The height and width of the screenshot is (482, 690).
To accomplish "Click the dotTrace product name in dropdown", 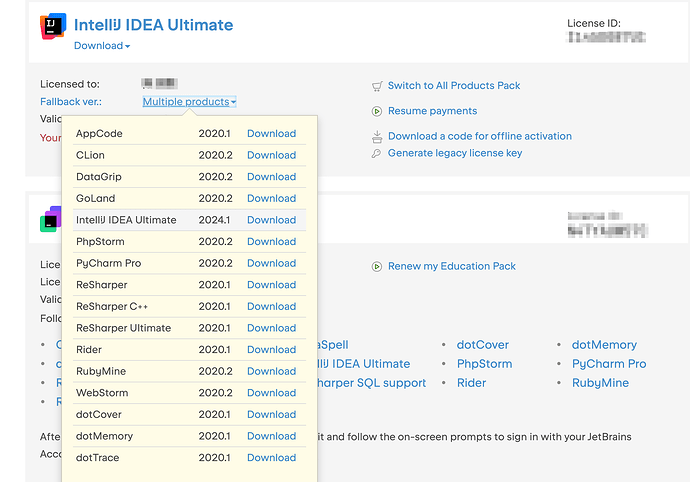I will click(x=97, y=457).
